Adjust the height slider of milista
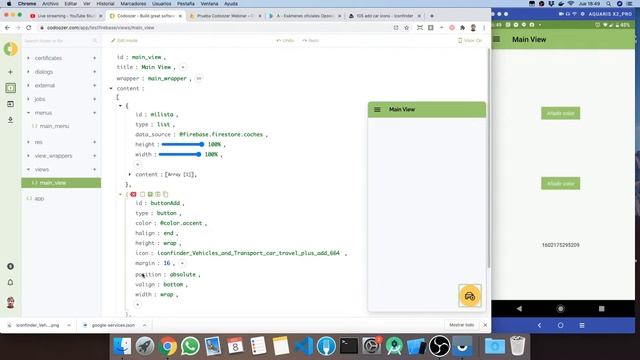This screenshot has height=360, width=640. click(182, 144)
